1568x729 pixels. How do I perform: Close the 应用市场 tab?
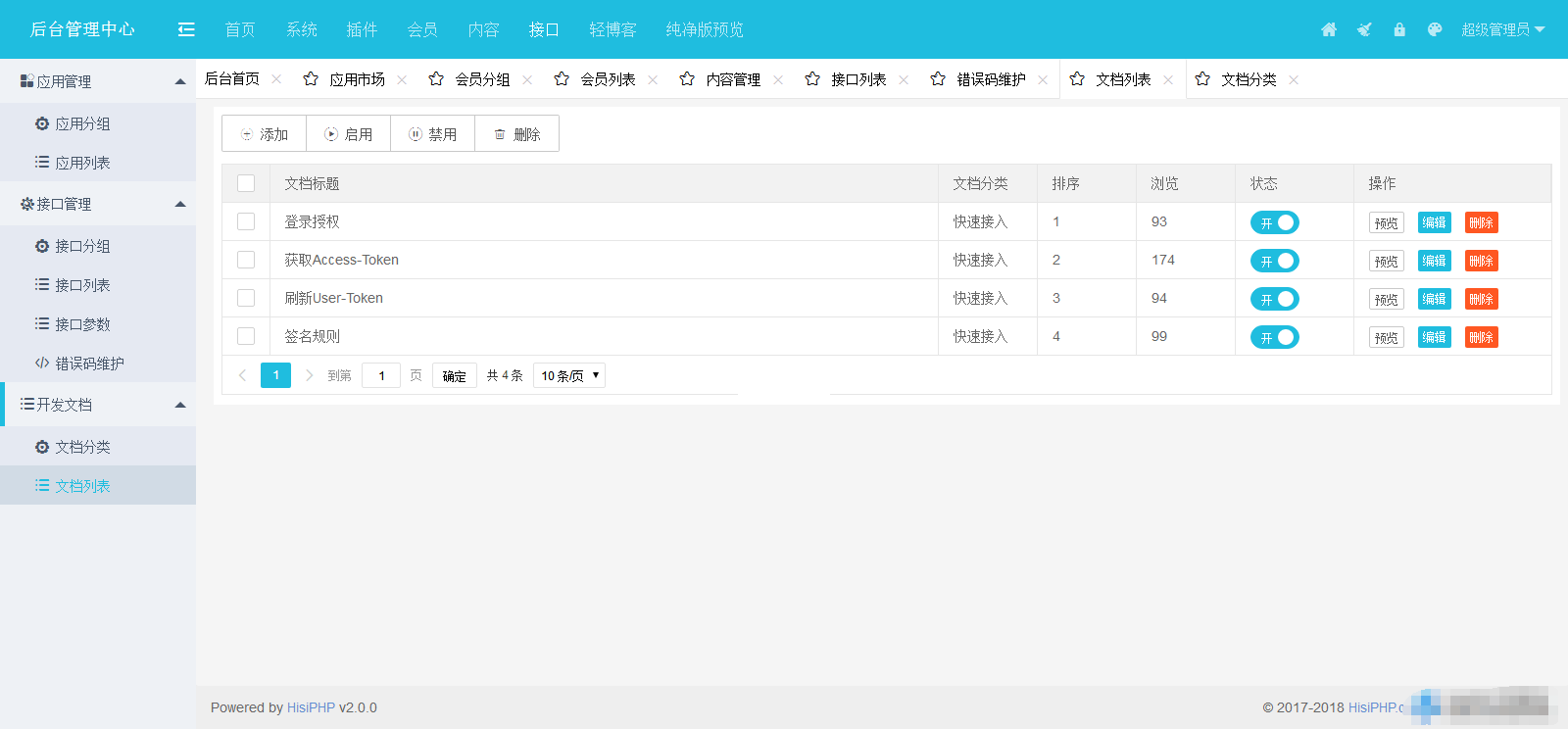[402, 80]
